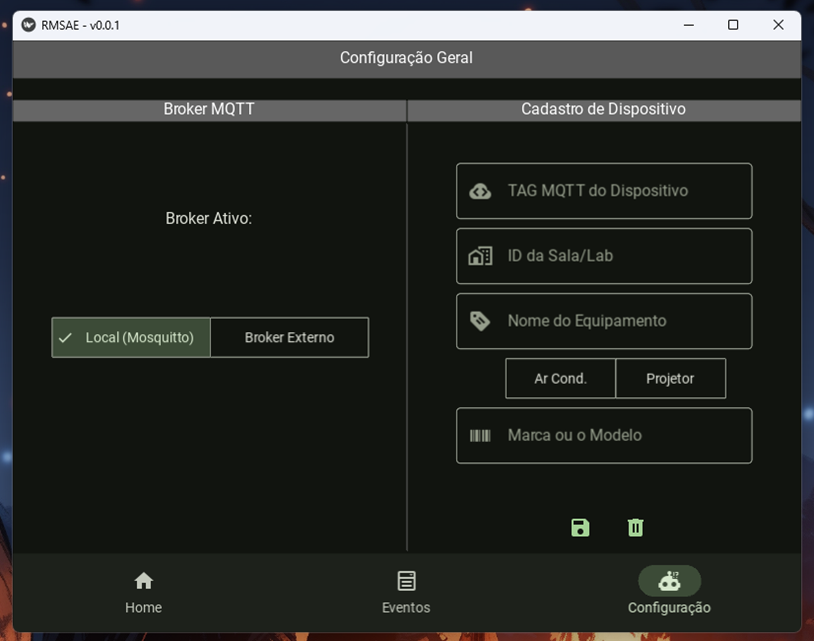Select the Local (Mosquitto) broker option

pyautogui.click(x=131, y=337)
